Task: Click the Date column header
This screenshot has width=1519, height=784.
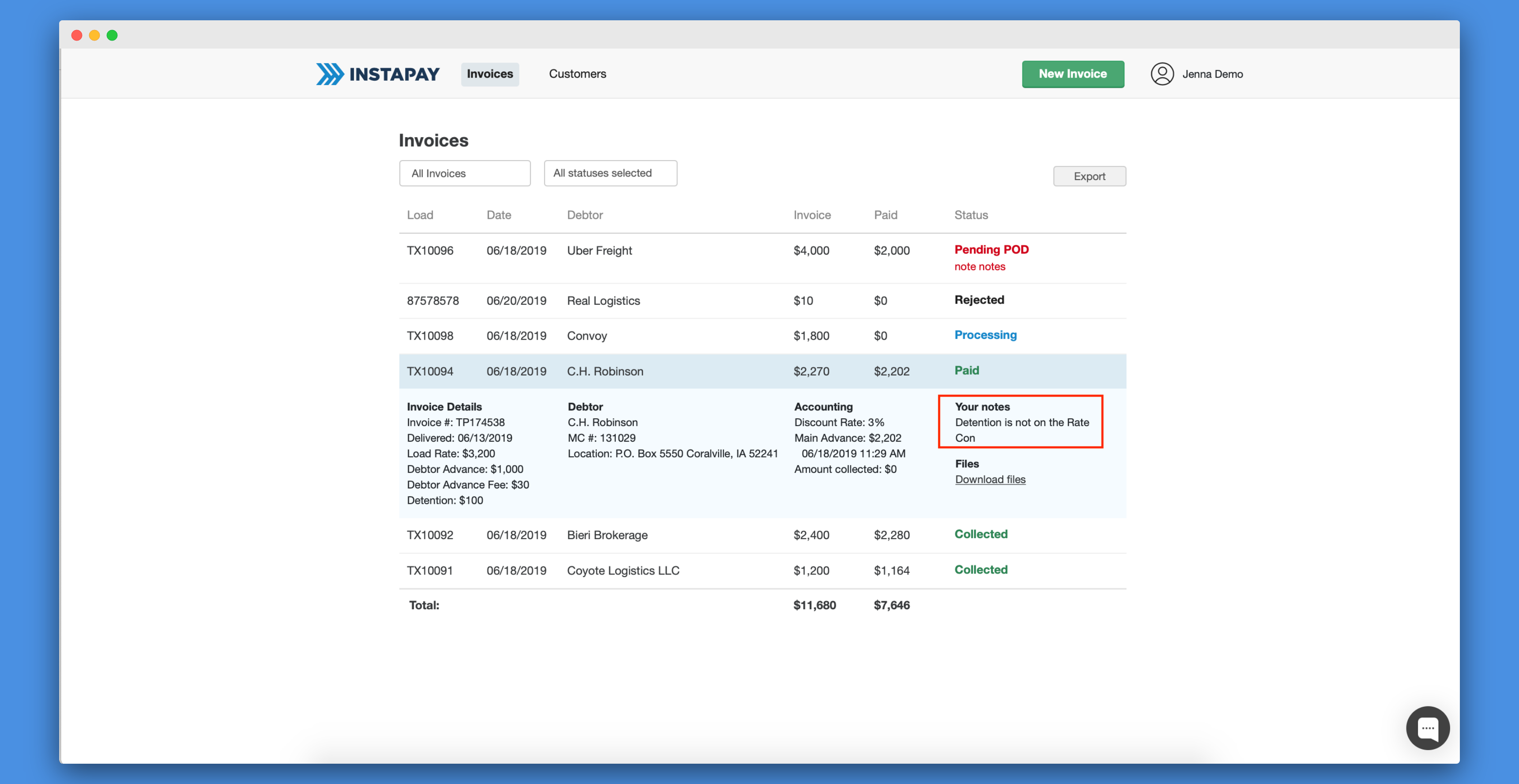Action: coord(499,215)
